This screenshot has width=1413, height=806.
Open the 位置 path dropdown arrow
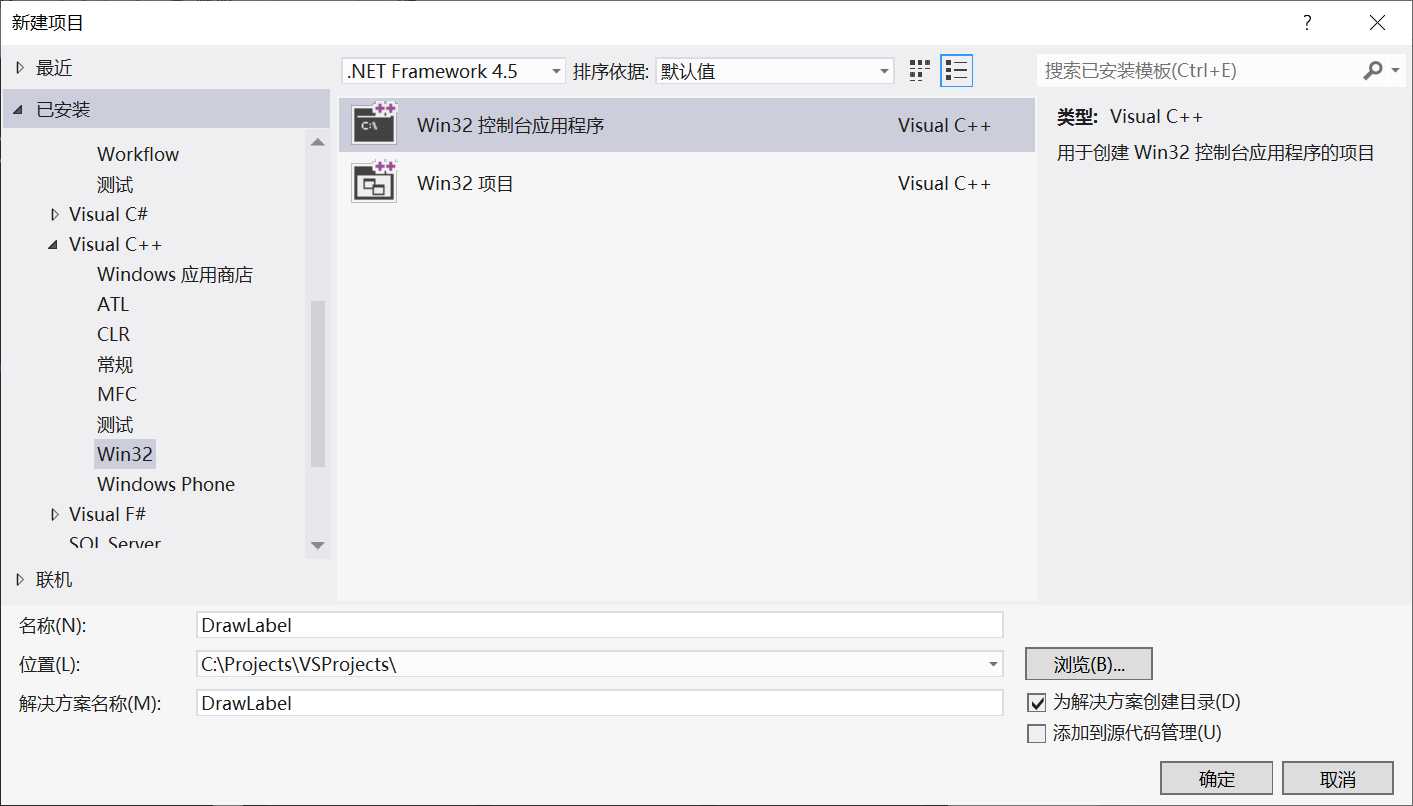[x=993, y=664]
